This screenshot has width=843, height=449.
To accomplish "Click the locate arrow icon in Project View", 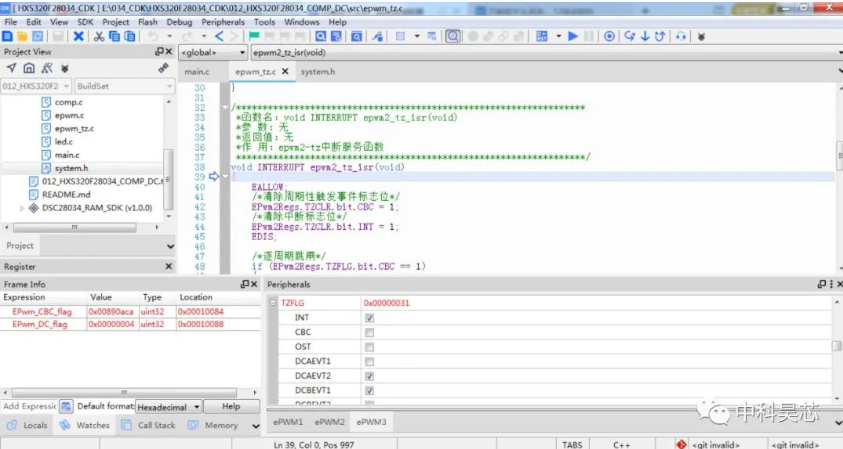I will 11,68.
